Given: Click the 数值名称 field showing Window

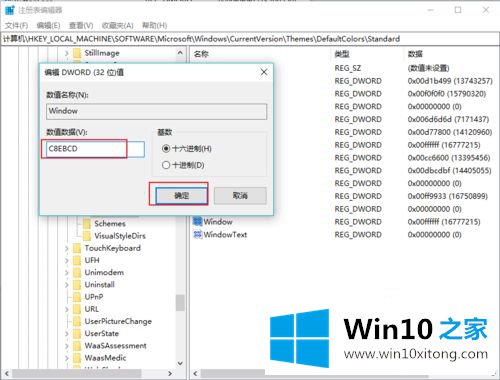Looking at the screenshot, I should (x=156, y=111).
